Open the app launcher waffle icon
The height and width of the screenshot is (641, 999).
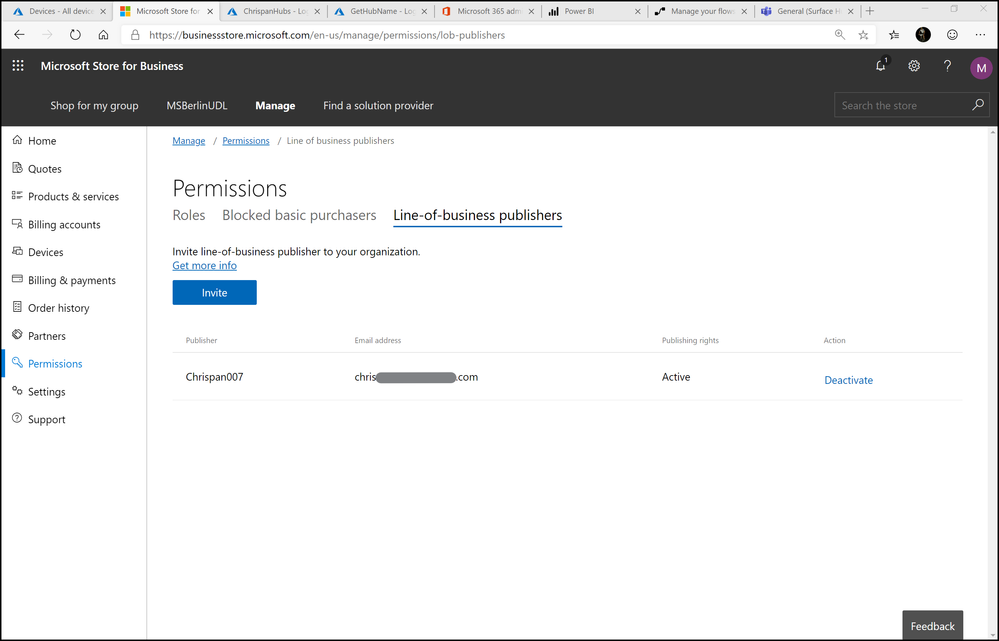(18, 66)
